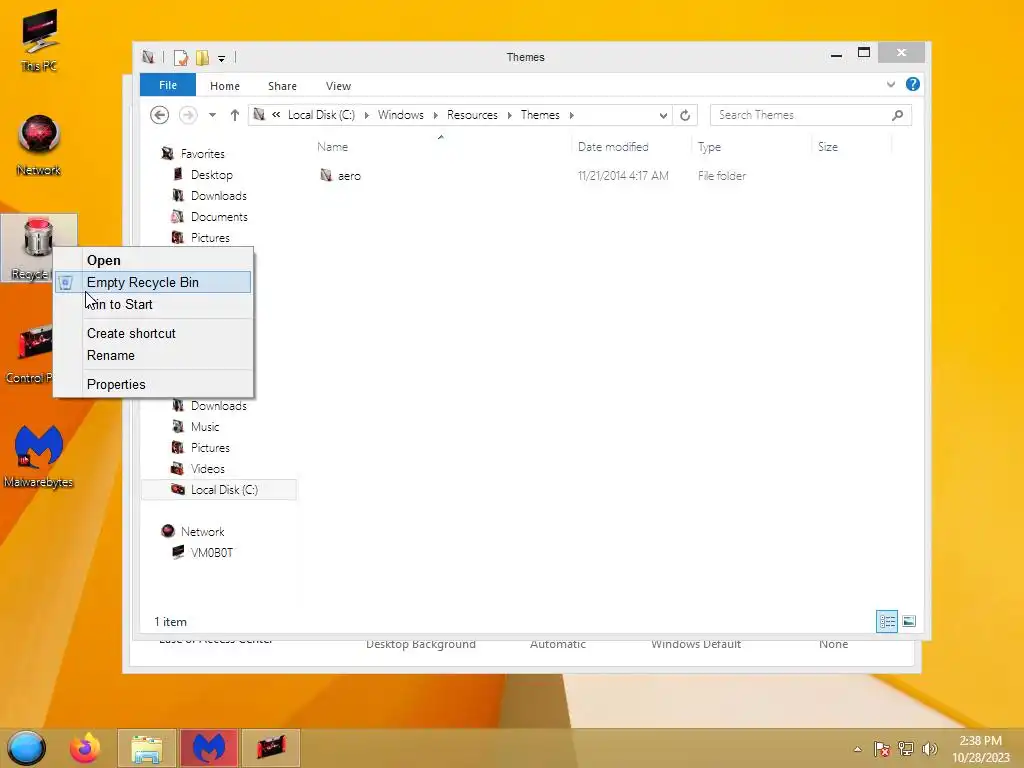Open the View ribbon tab
The height and width of the screenshot is (768, 1024).
tap(338, 86)
